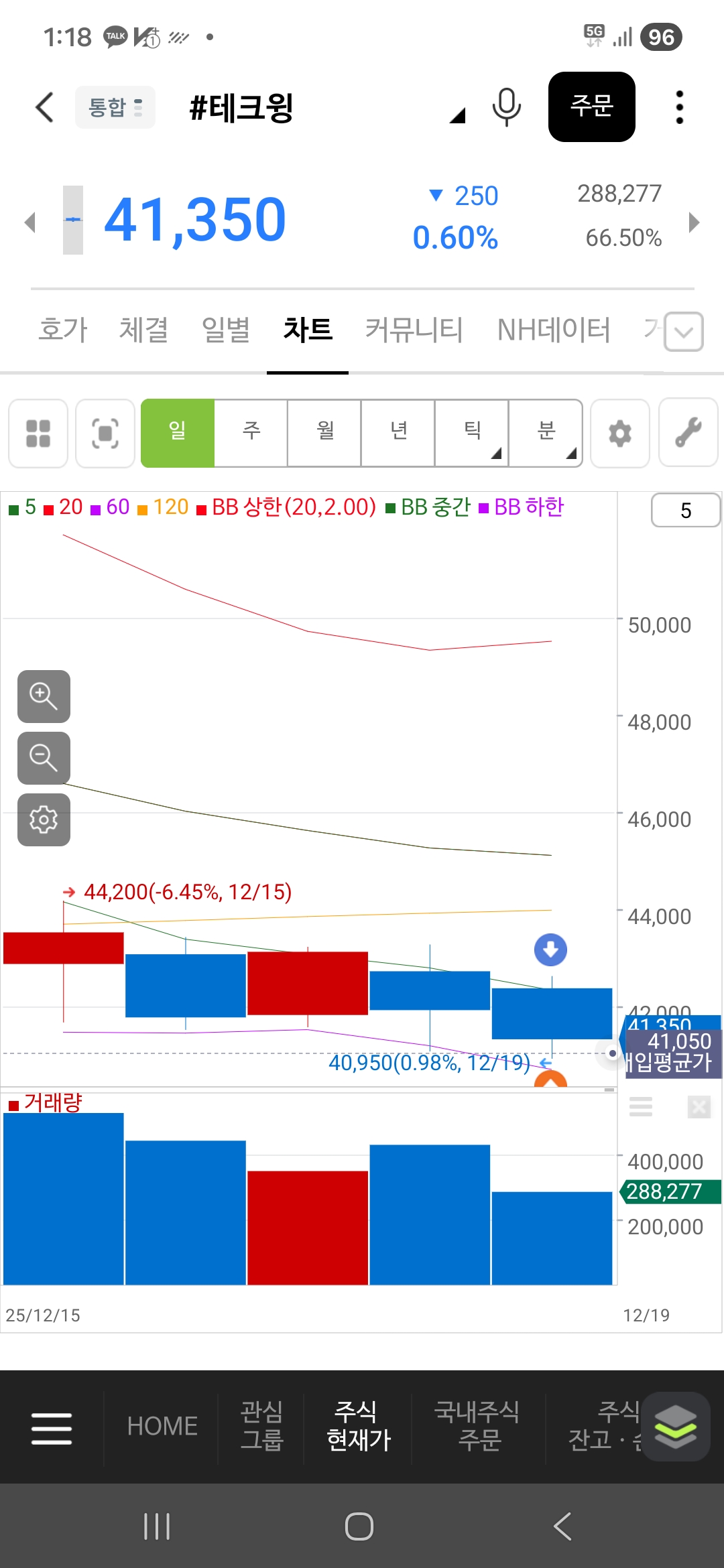This screenshot has width=724, height=1568.
Task: Open the 커뮤니티 tab
Action: point(414,330)
